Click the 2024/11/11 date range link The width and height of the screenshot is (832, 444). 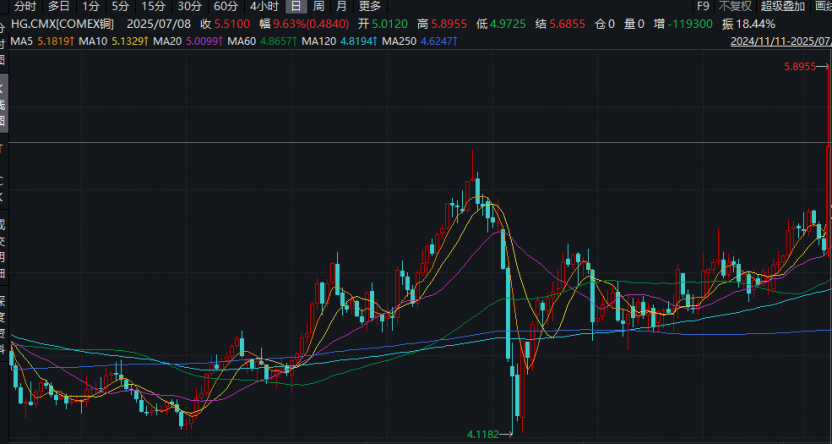pos(780,41)
